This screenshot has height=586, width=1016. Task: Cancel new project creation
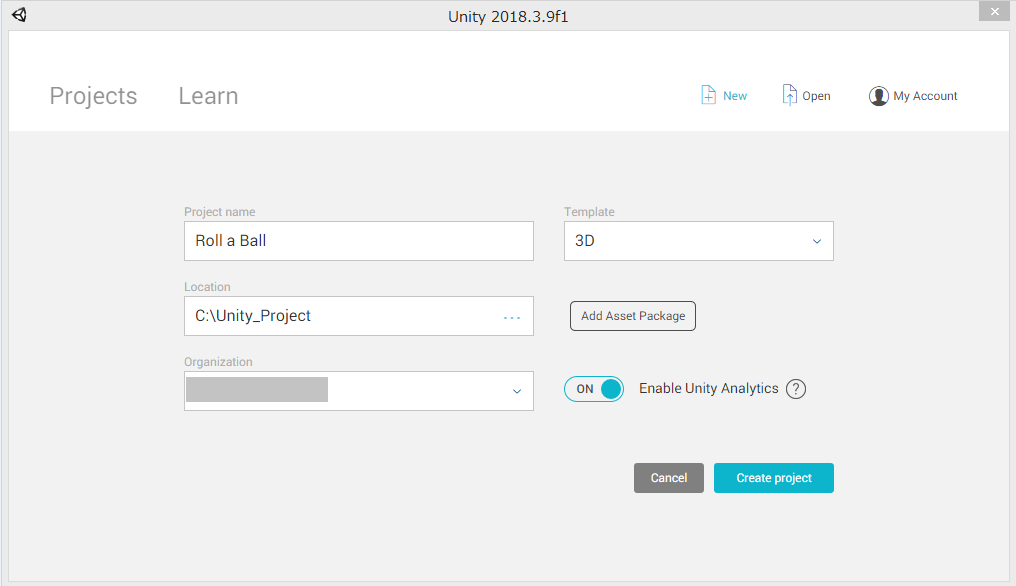coord(669,478)
